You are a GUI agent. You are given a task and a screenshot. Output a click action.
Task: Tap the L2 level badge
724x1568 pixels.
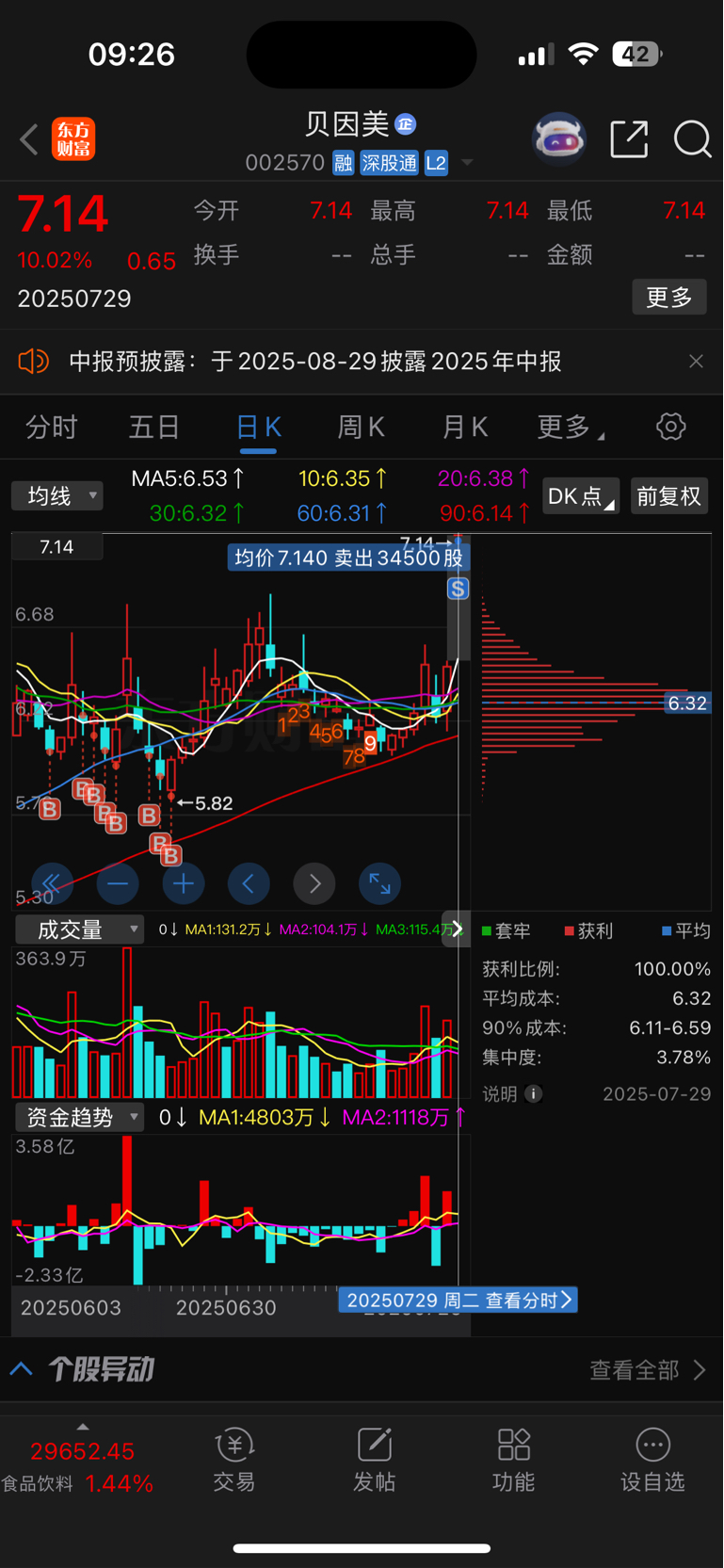(436, 163)
